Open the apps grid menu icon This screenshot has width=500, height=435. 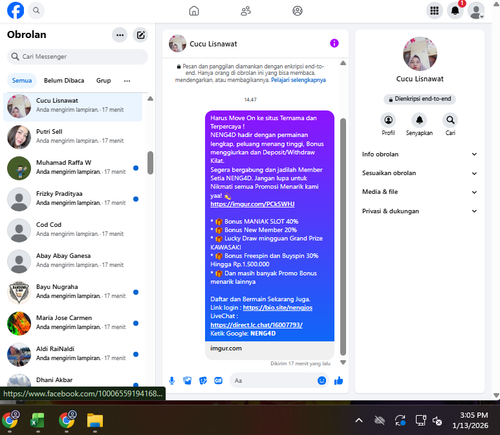tap(434, 11)
